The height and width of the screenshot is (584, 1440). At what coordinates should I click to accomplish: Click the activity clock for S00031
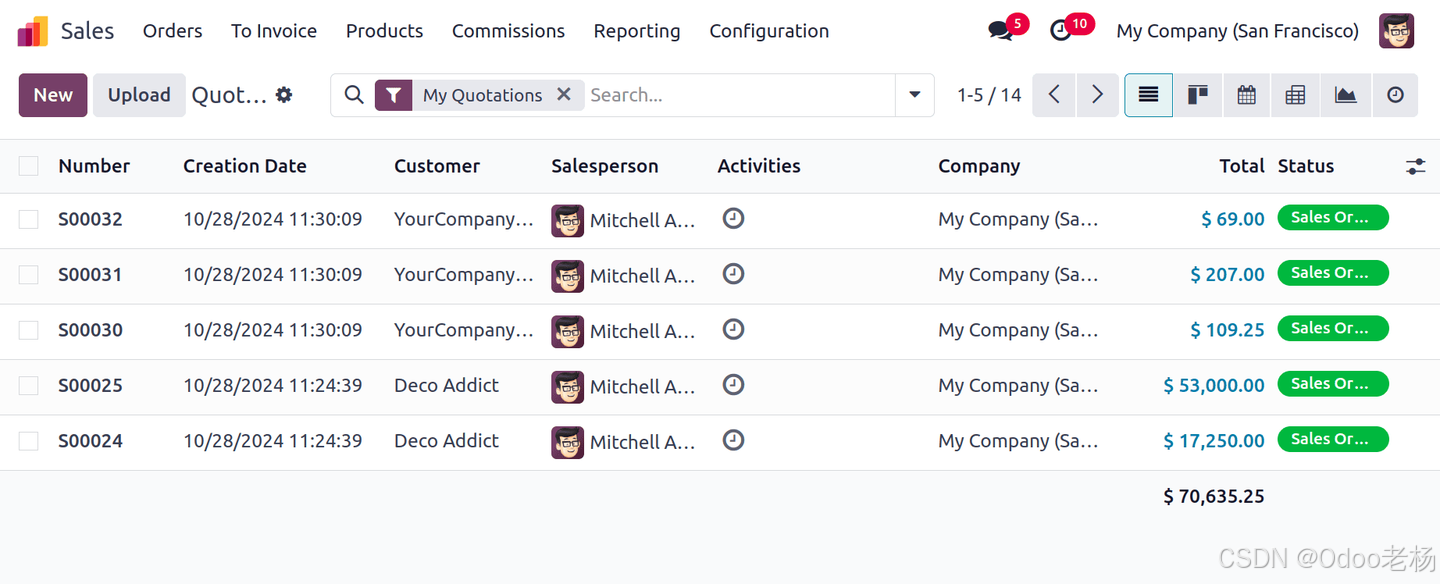point(733,273)
